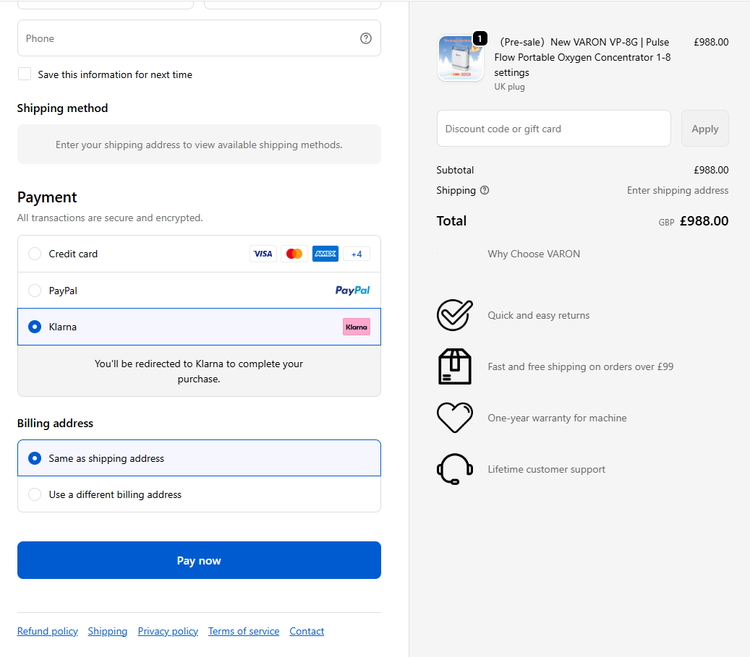
Task: Select Use a different billing address
Action: (x=35, y=495)
